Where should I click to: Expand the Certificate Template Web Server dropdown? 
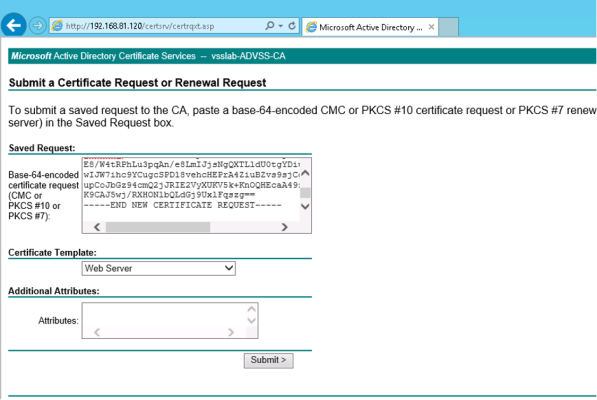click(158, 268)
